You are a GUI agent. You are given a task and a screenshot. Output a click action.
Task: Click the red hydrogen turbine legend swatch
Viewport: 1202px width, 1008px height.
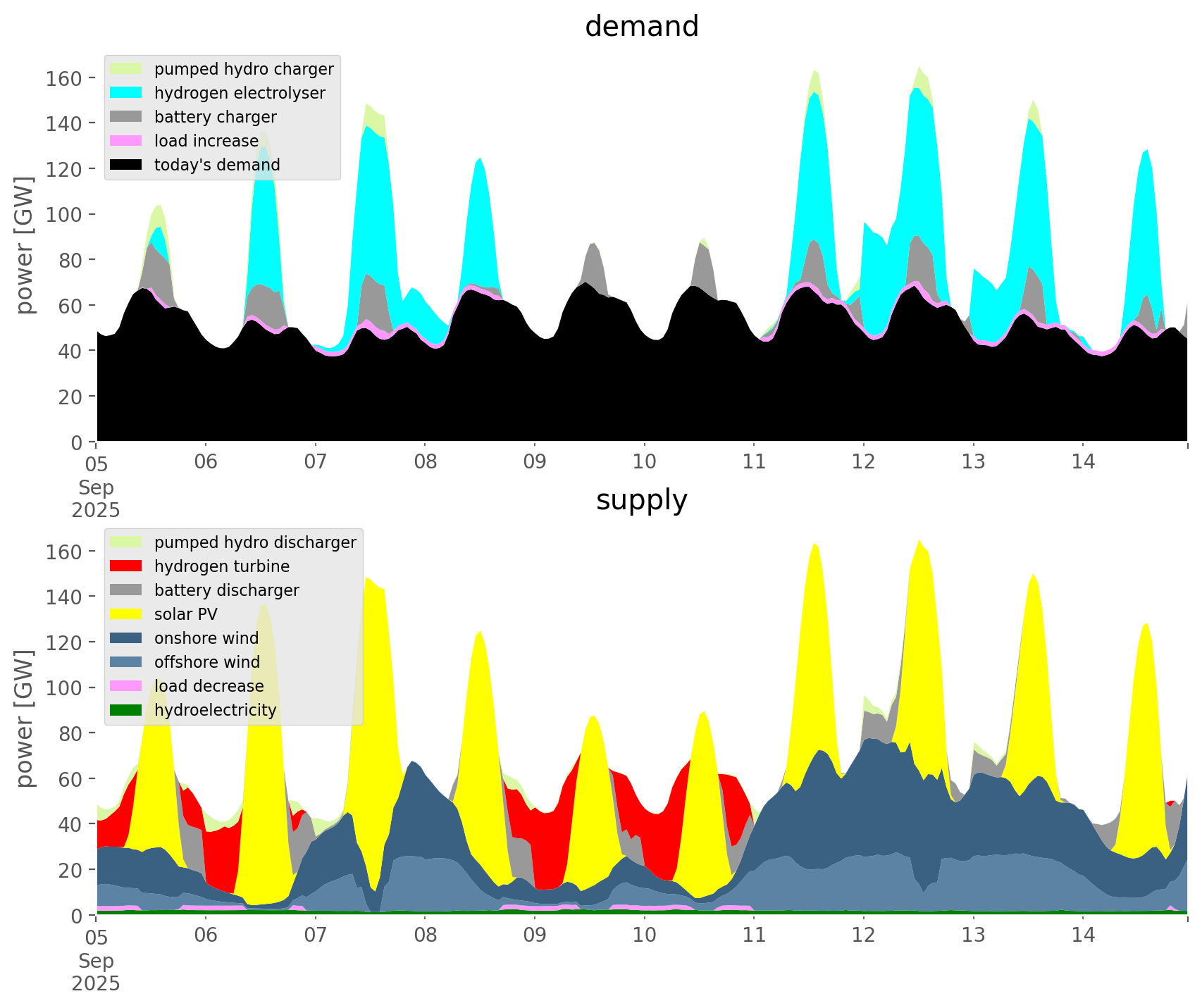[x=127, y=566]
